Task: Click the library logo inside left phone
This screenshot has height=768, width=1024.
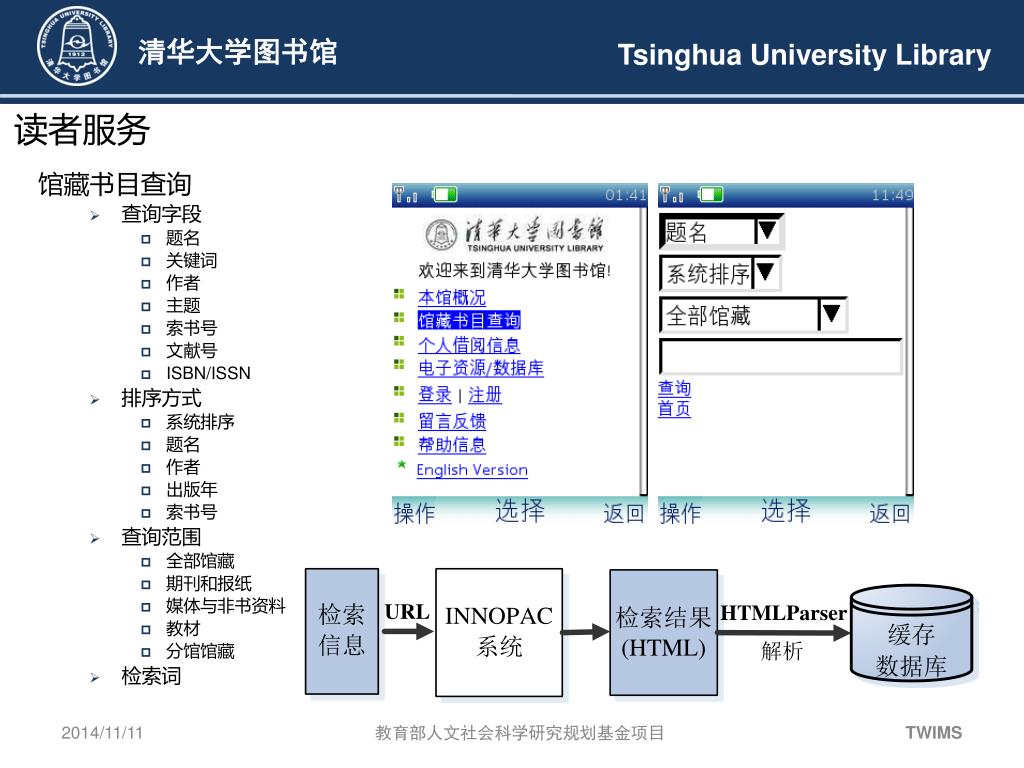Action: click(515, 235)
